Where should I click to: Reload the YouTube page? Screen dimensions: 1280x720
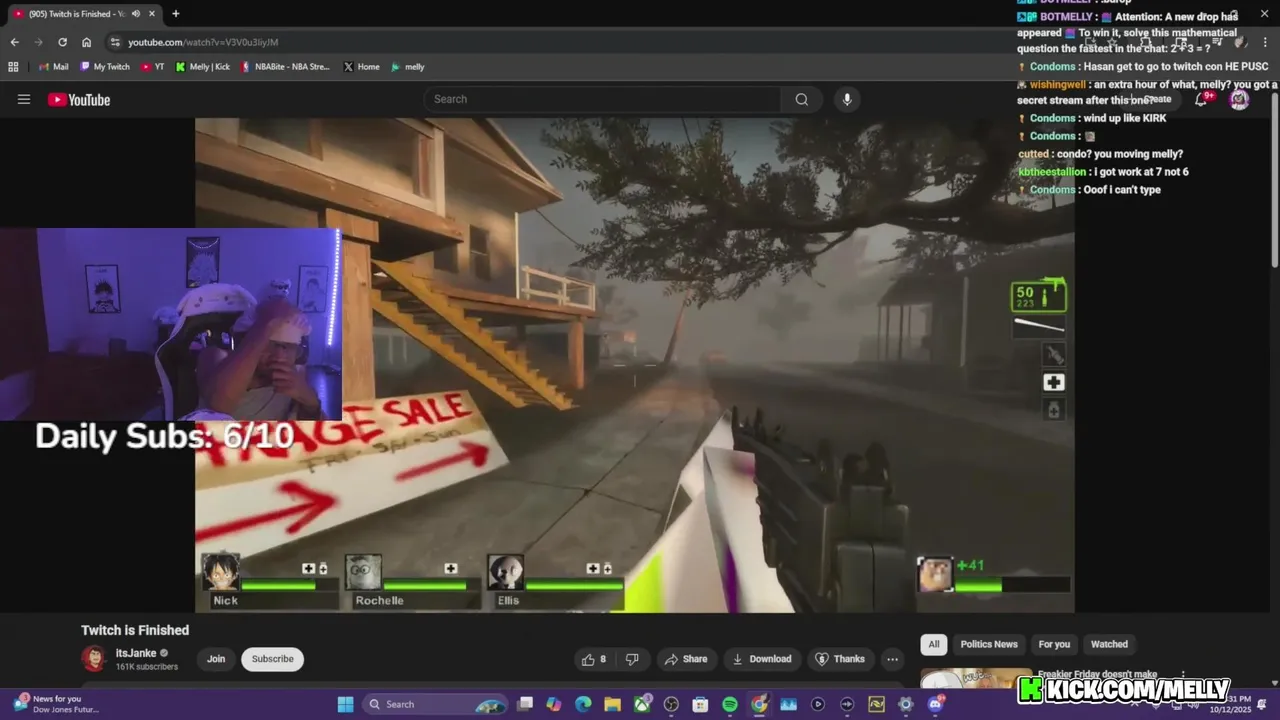tap(62, 42)
